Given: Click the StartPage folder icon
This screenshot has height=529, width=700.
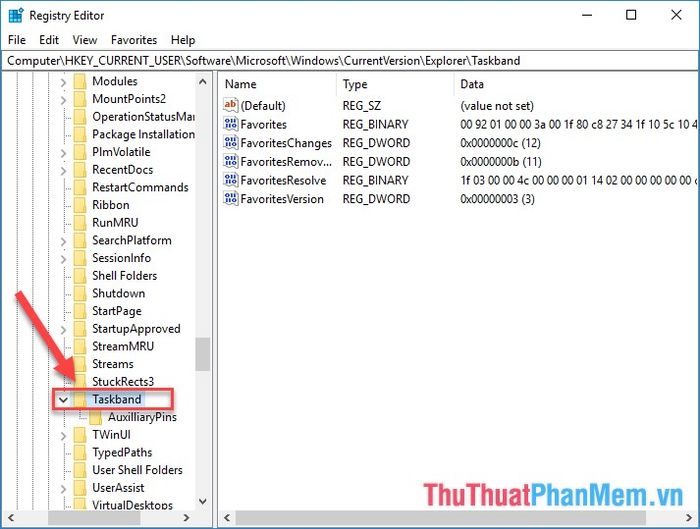Looking at the screenshot, I should pos(80,311).
